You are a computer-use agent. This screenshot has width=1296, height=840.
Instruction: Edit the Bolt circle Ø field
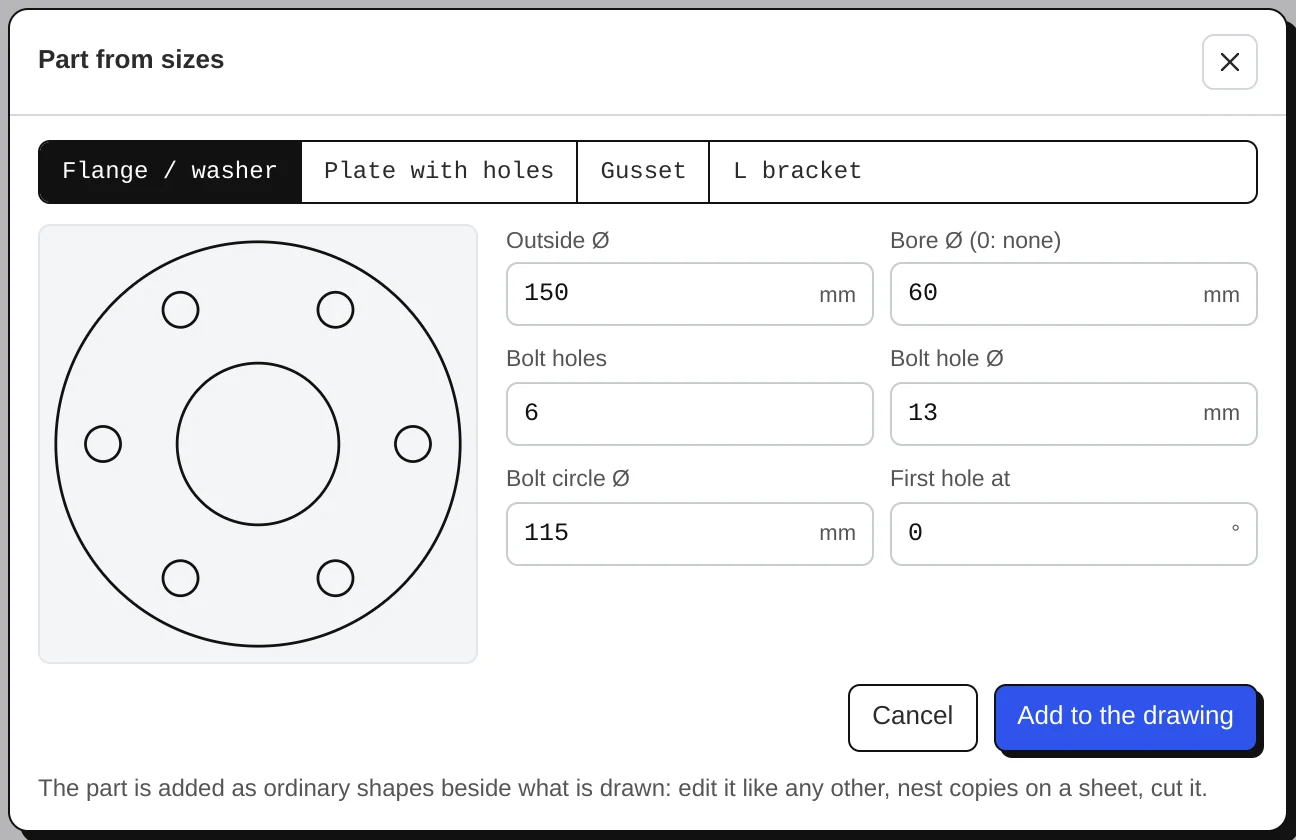(x=689, y=534)
